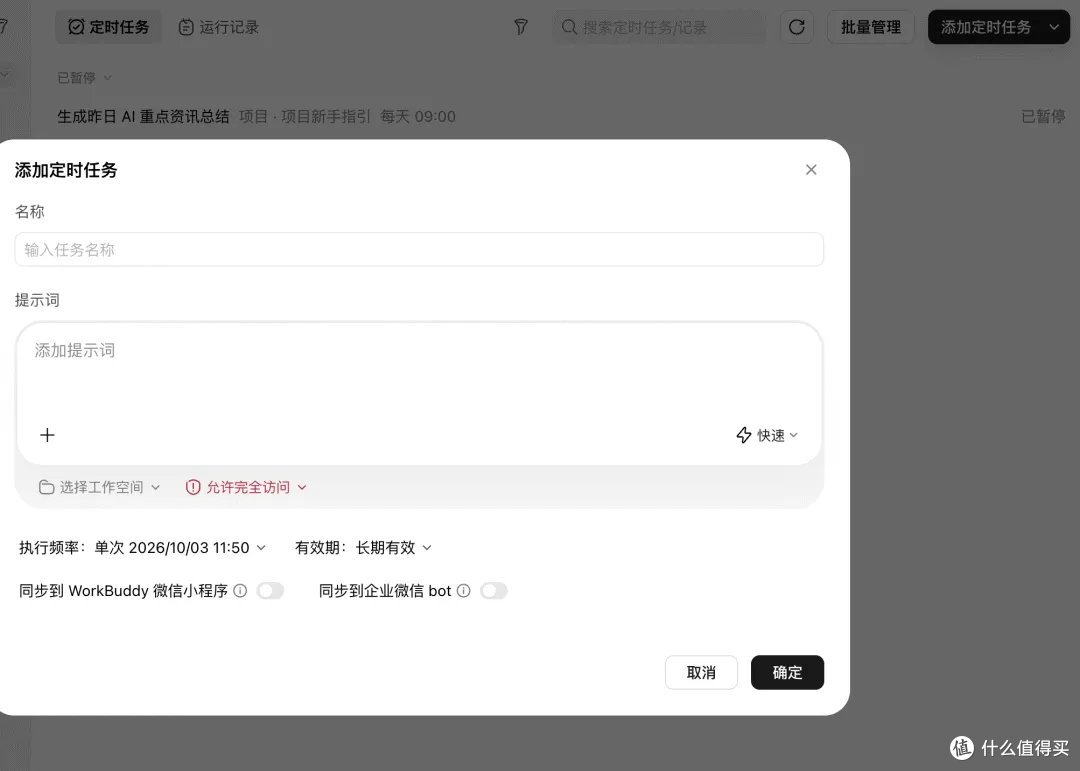Image resolution: width=1080 pixels, height=771 pixels.
Task: Click 添加定时任务 button in toolbar
Action: click(x=986, y=28)
